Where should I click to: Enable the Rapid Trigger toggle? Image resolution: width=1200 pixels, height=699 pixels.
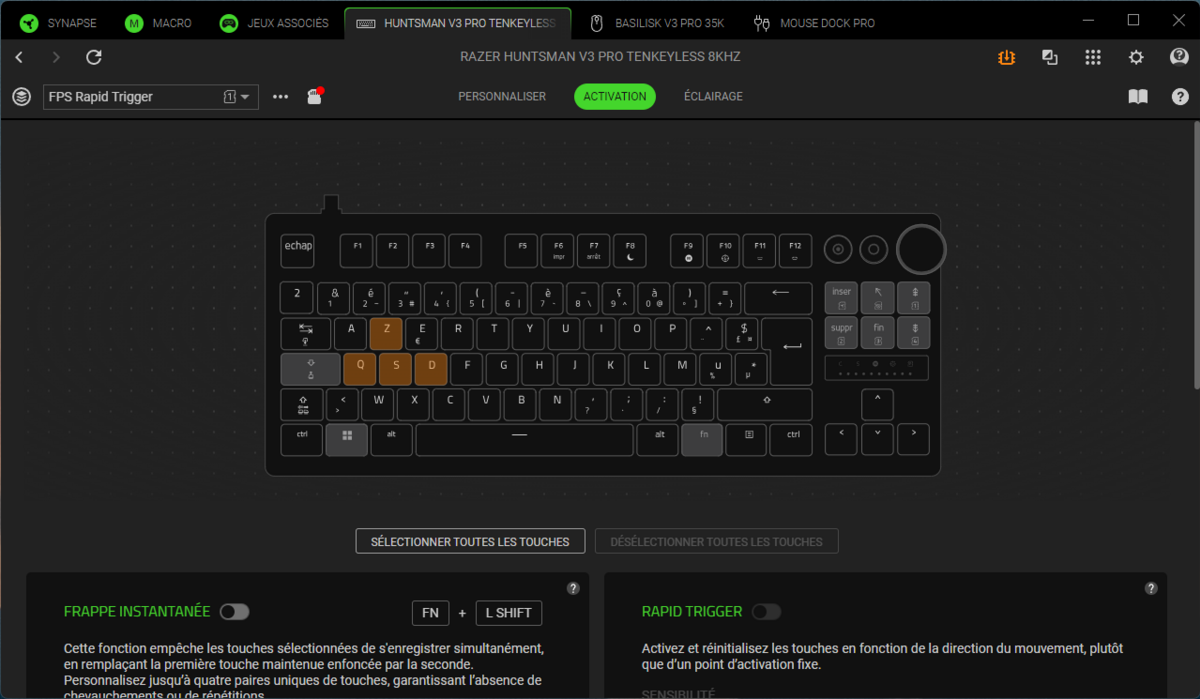click(x=766, y=611)
